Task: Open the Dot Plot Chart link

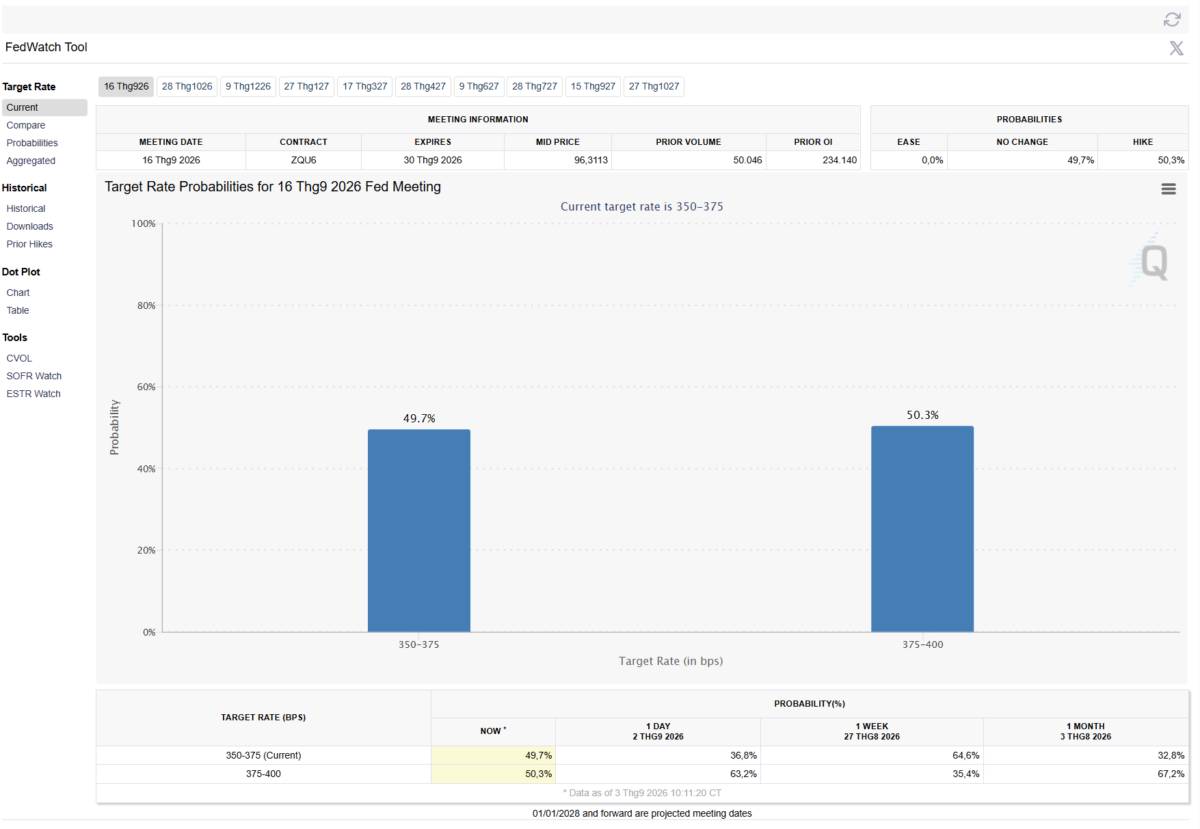Action: [x=18, y=293]
